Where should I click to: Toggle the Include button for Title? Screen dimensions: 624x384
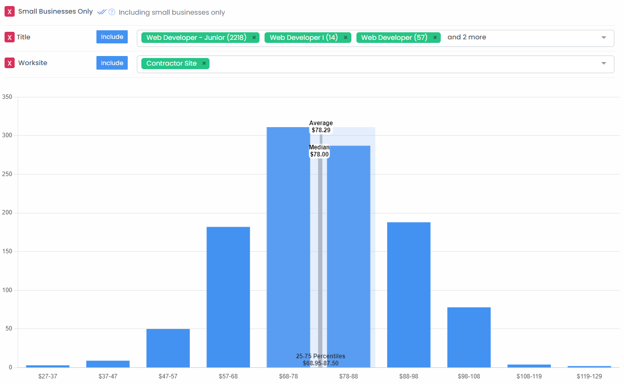point(112,37)
